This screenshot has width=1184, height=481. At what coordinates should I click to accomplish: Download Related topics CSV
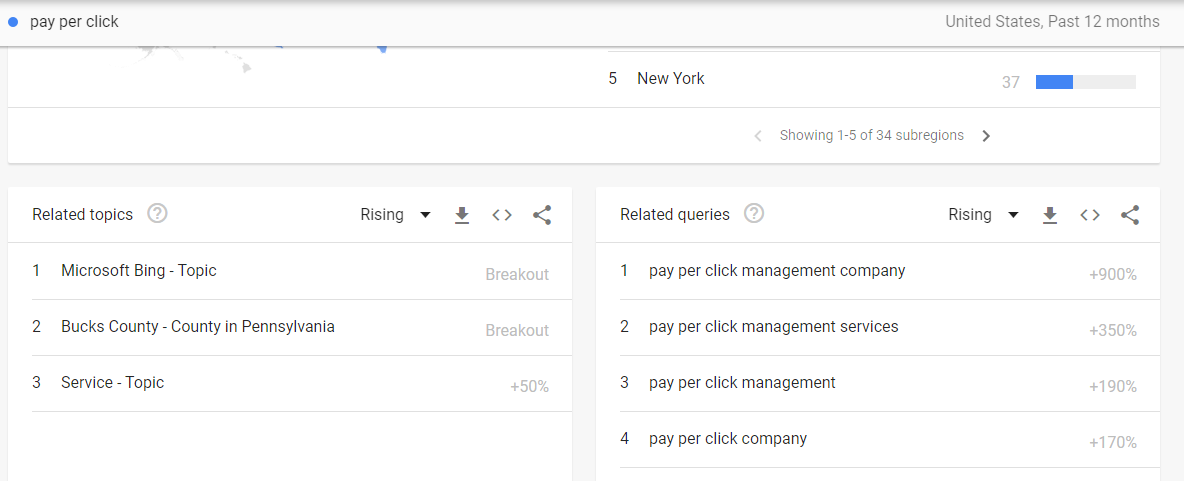coord(462,215)
